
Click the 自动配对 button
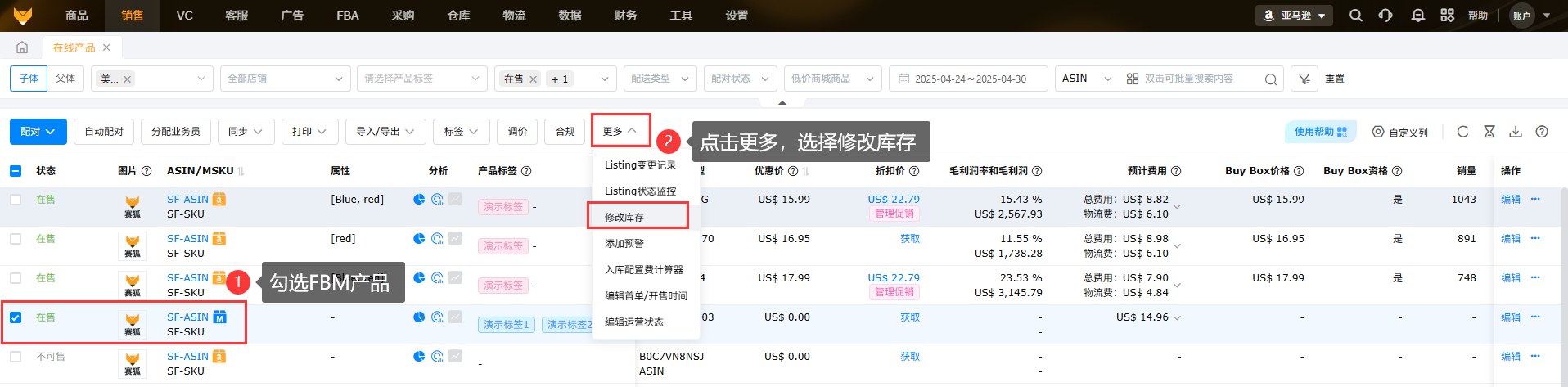tap(104, 132)
